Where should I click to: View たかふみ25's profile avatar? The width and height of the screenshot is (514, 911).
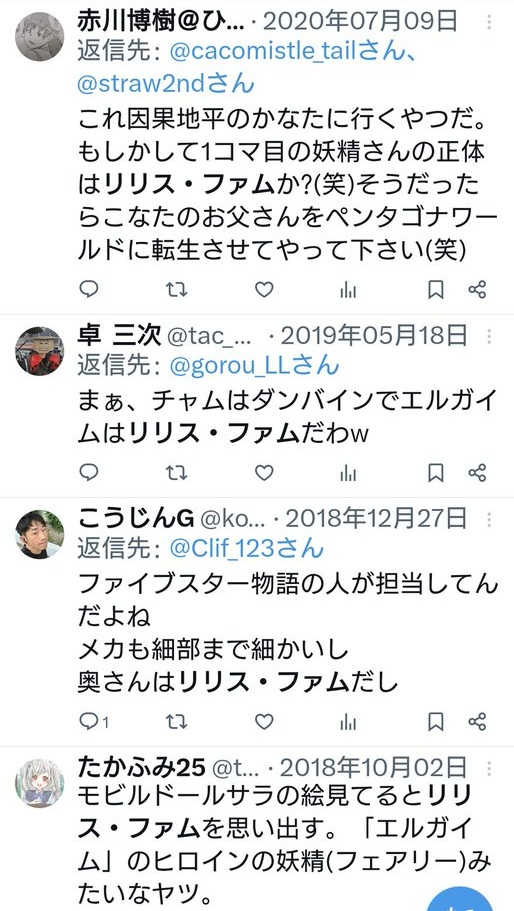point(39,783)
